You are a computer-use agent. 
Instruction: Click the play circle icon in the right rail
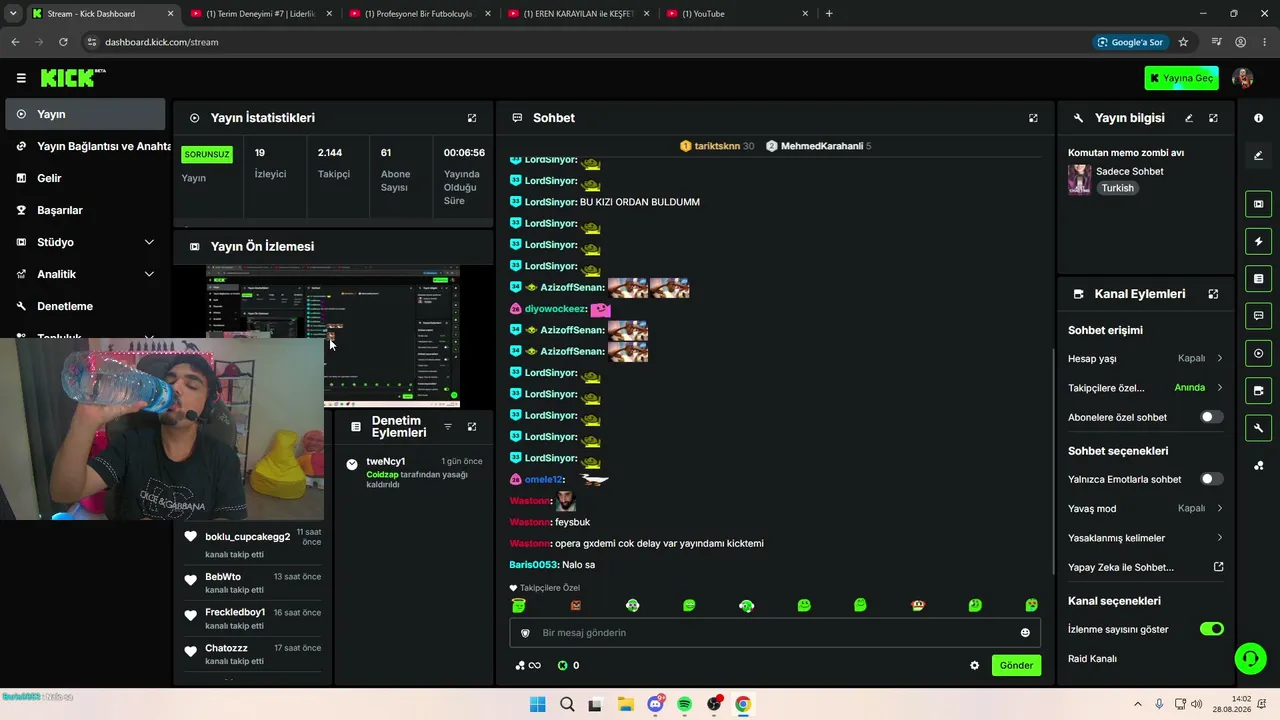[1258, 353]
